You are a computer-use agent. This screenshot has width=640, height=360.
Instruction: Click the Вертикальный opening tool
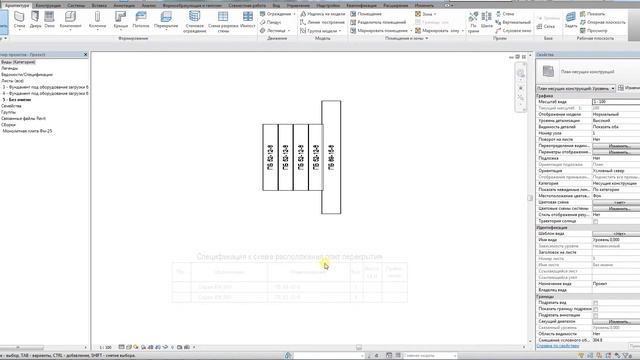513,22
